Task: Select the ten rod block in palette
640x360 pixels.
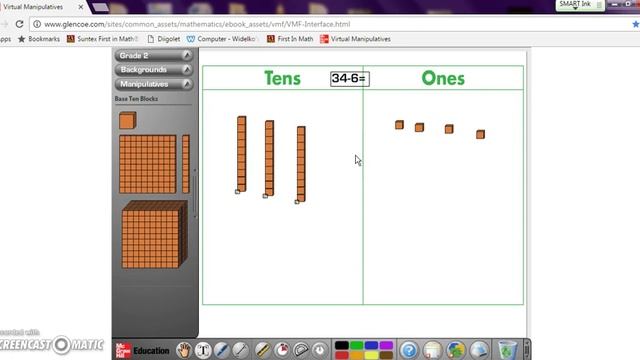Action: click(186, 164)
